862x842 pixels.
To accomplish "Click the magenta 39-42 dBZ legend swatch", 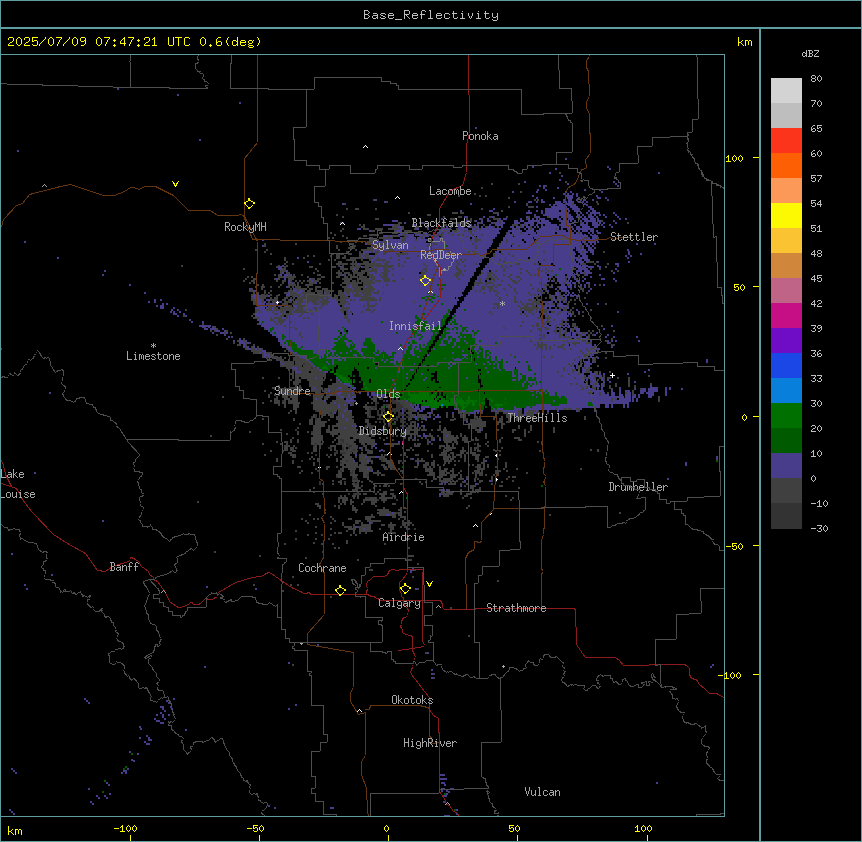I will [786, 315].
